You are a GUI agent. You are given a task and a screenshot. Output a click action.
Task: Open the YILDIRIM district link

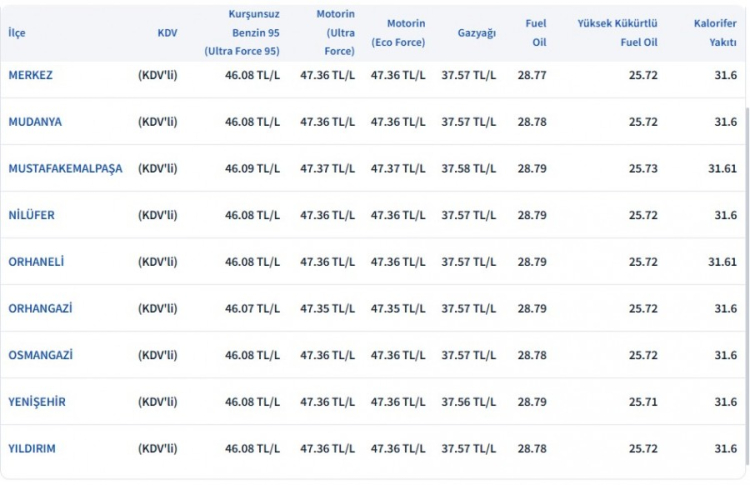pos(32,449)
